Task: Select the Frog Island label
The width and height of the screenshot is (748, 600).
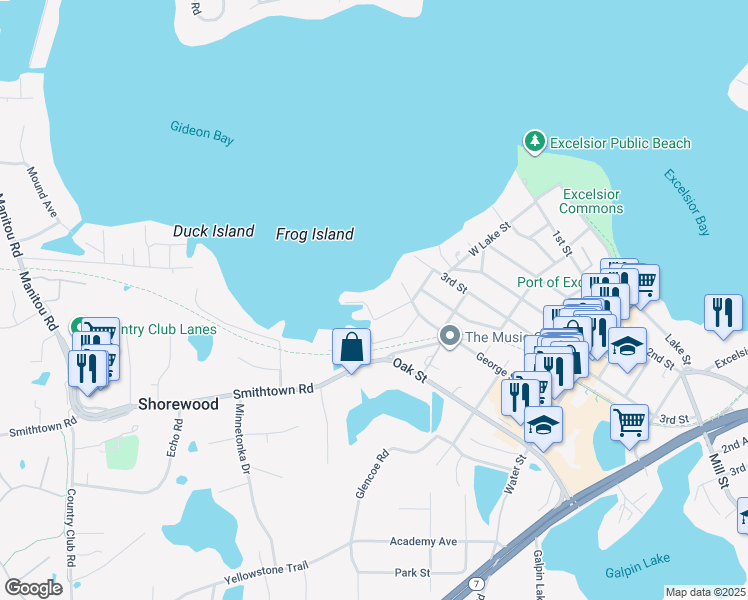Action: click(314, 234)
